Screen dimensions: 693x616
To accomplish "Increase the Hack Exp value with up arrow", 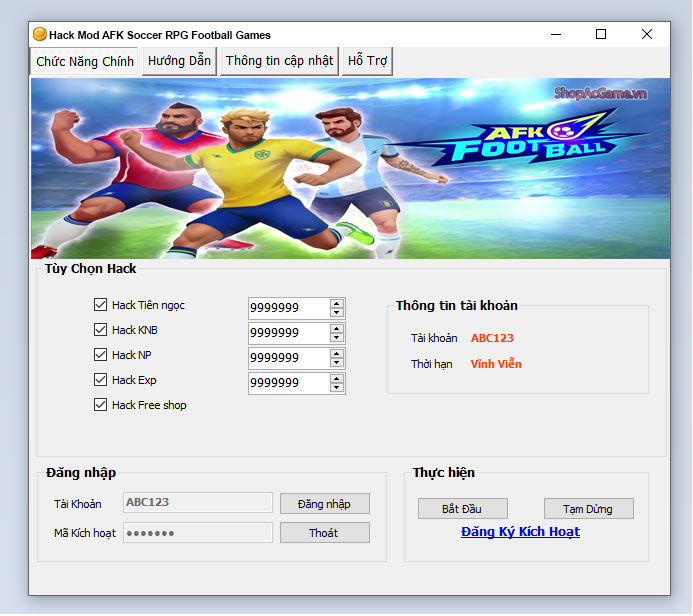I will point(337,379).
